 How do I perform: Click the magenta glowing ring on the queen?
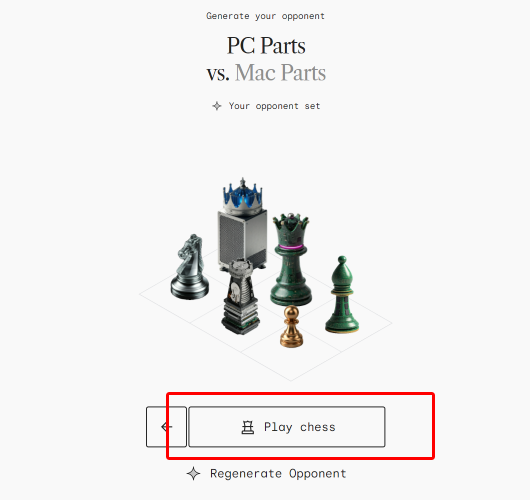click(291, 247)
